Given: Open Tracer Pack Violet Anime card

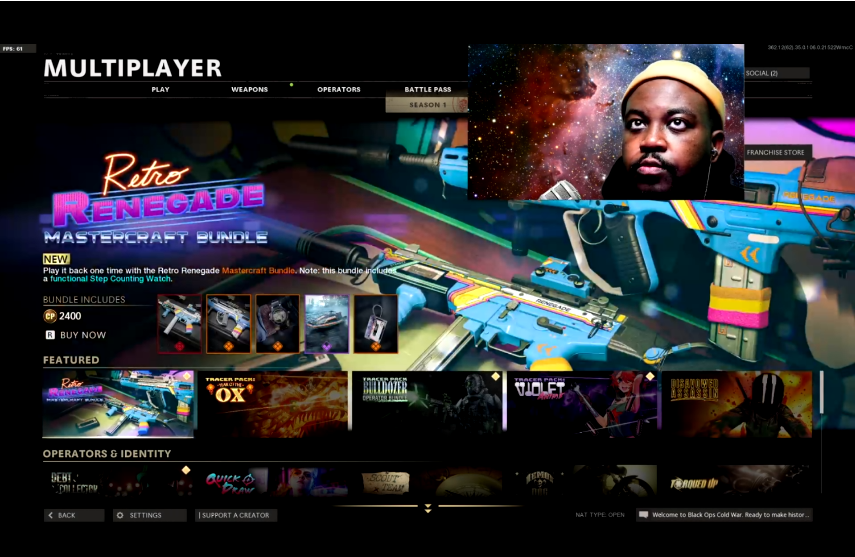Looking at the screenshot, I should coord(582,404).
